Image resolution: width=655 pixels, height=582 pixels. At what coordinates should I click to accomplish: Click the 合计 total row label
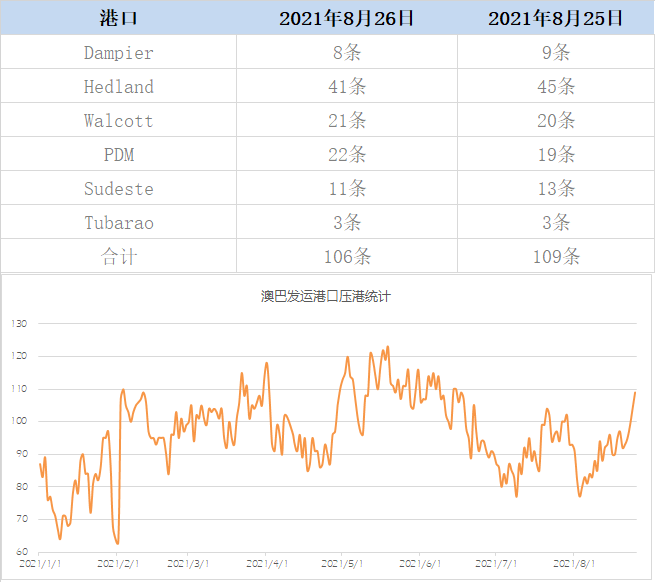click(x=119, y=257)
